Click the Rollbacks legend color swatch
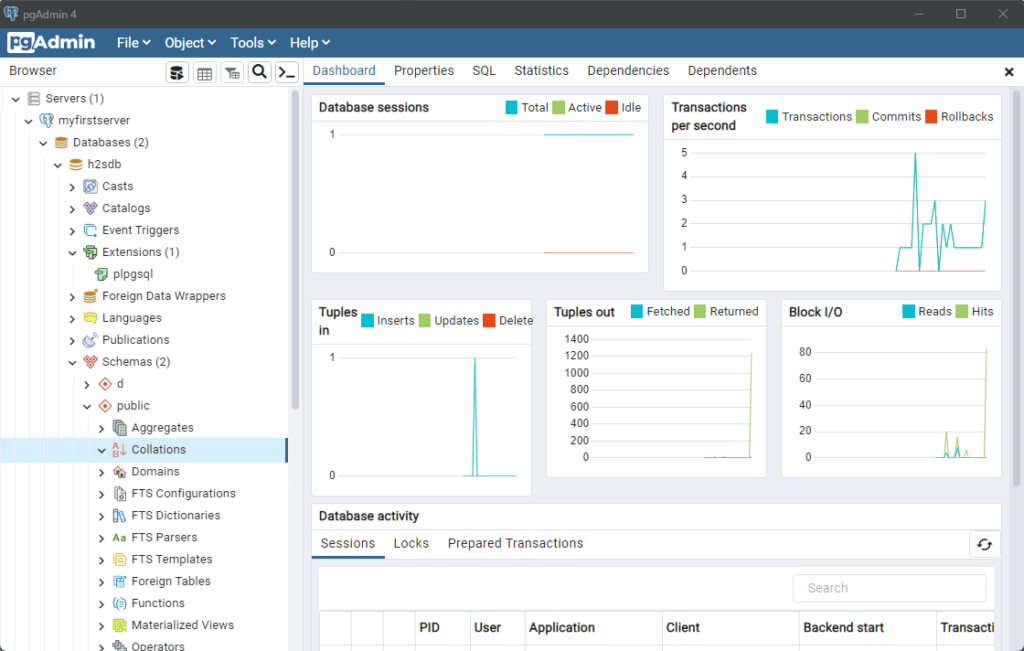Image resolution: width=1024 pixels, height=651 pixels. tap(932, 117)
